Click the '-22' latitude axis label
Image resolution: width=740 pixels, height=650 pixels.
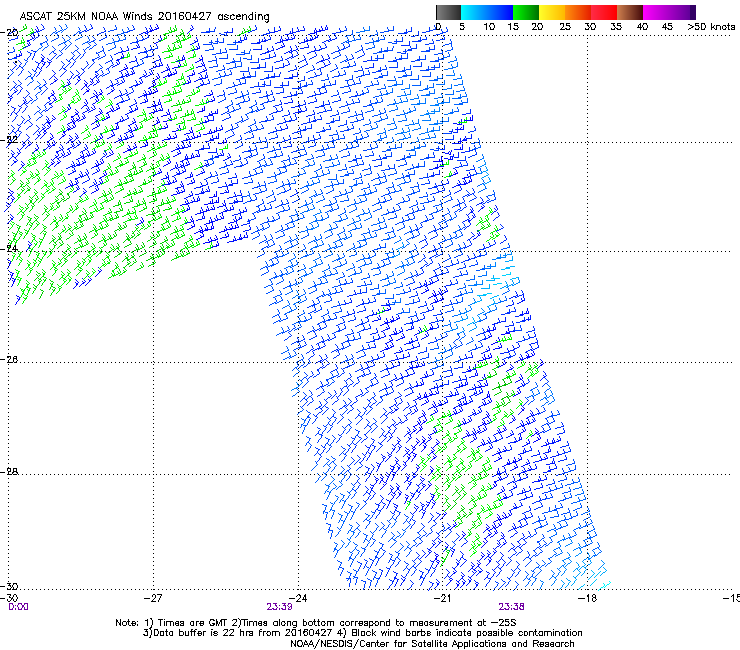[x=9, y=140]
